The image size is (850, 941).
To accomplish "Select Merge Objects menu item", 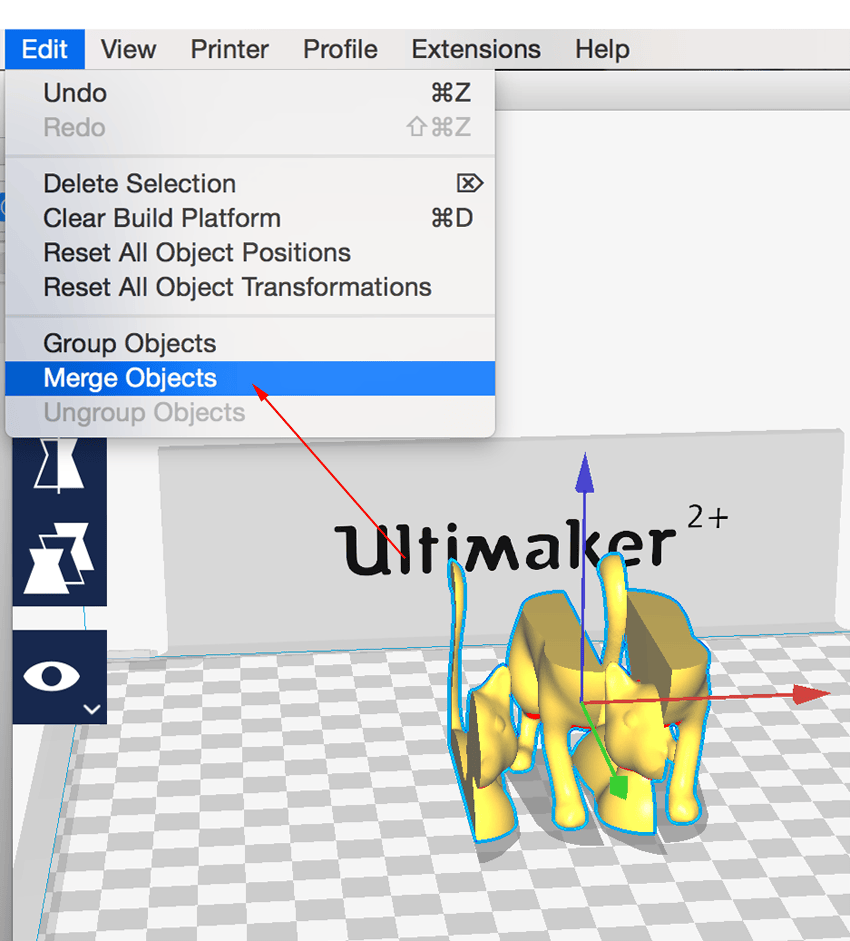I will (x=250, y=378).
